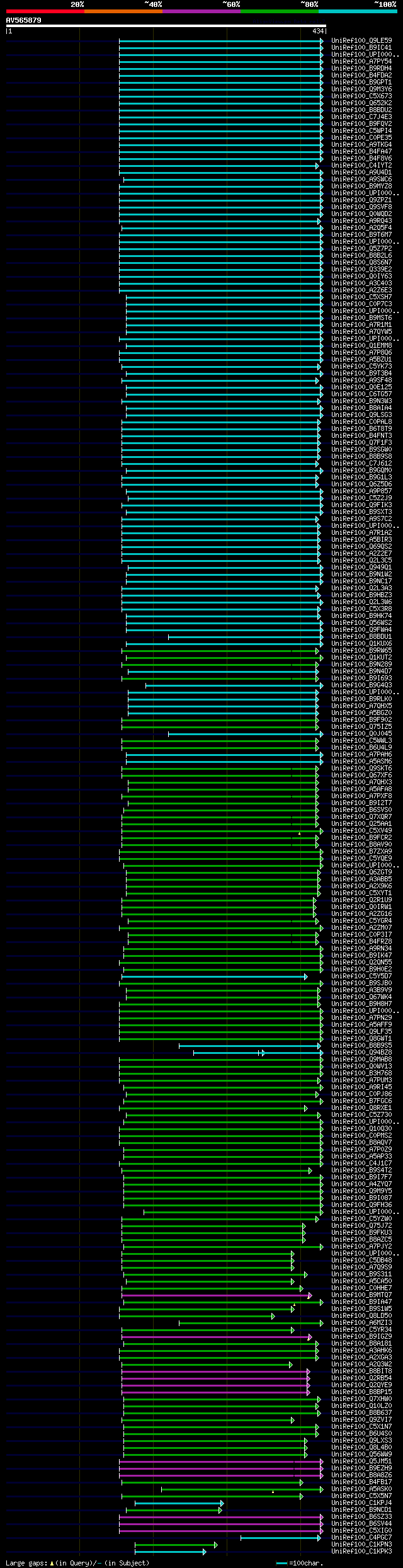Select hit UniRef100_Q1KUX6

[x=361, y=643]
